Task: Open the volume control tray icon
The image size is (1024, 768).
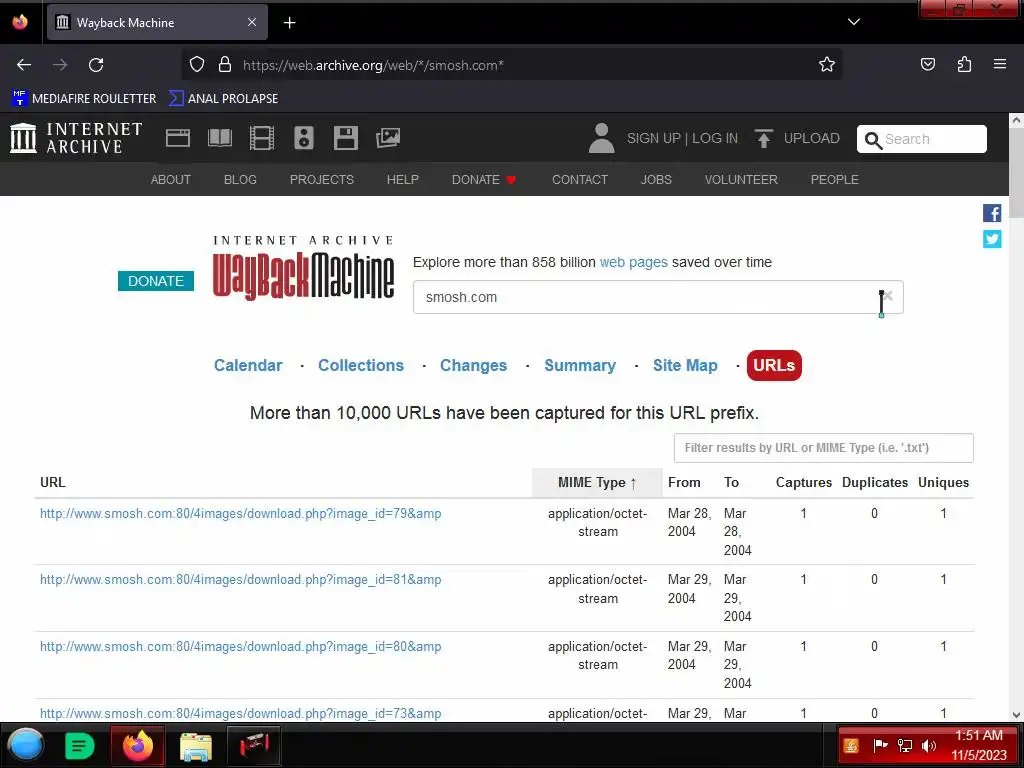Action: pos(929,746)
